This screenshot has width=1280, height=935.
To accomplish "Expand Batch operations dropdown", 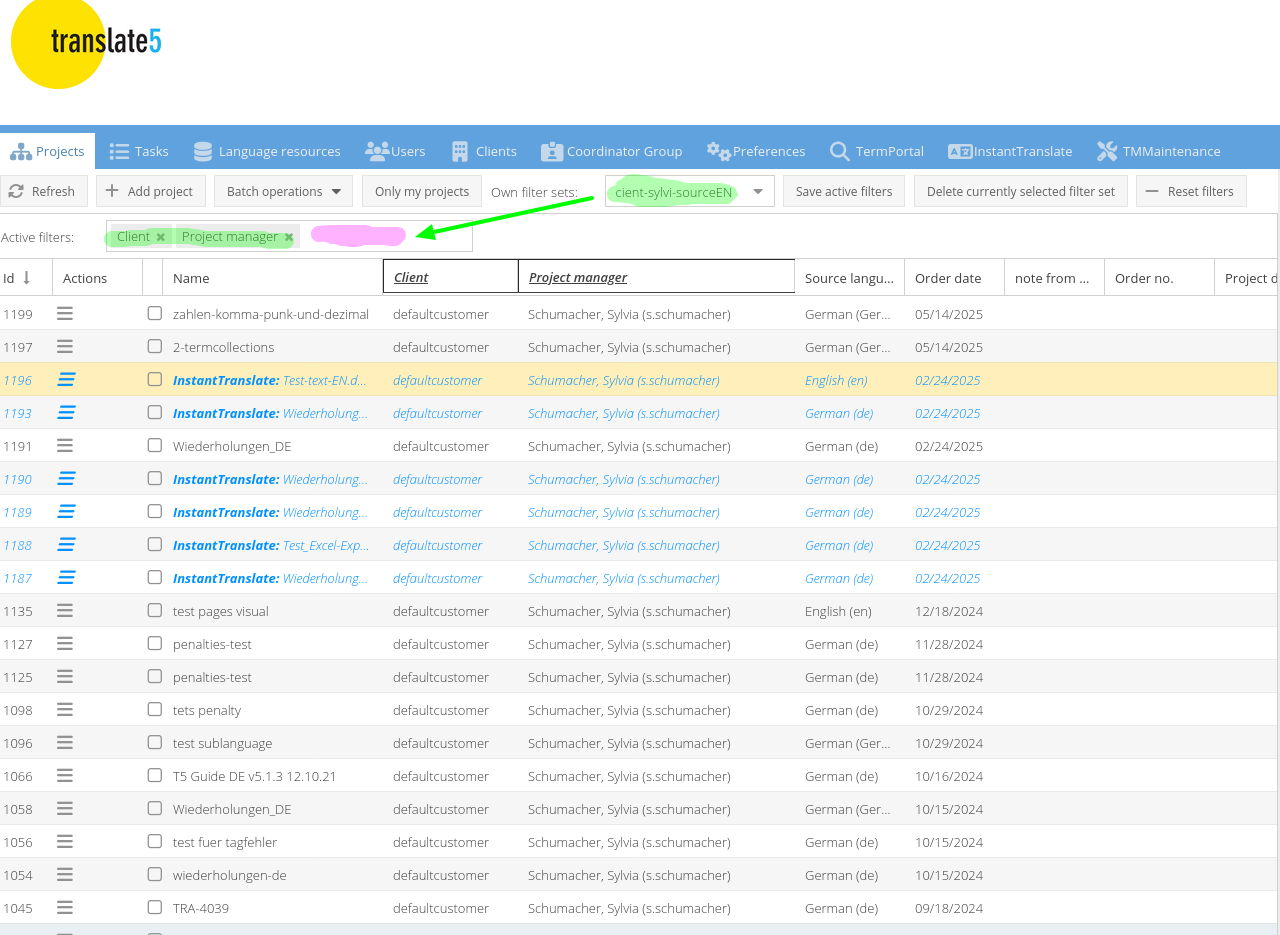I will (x=283, y=191).
